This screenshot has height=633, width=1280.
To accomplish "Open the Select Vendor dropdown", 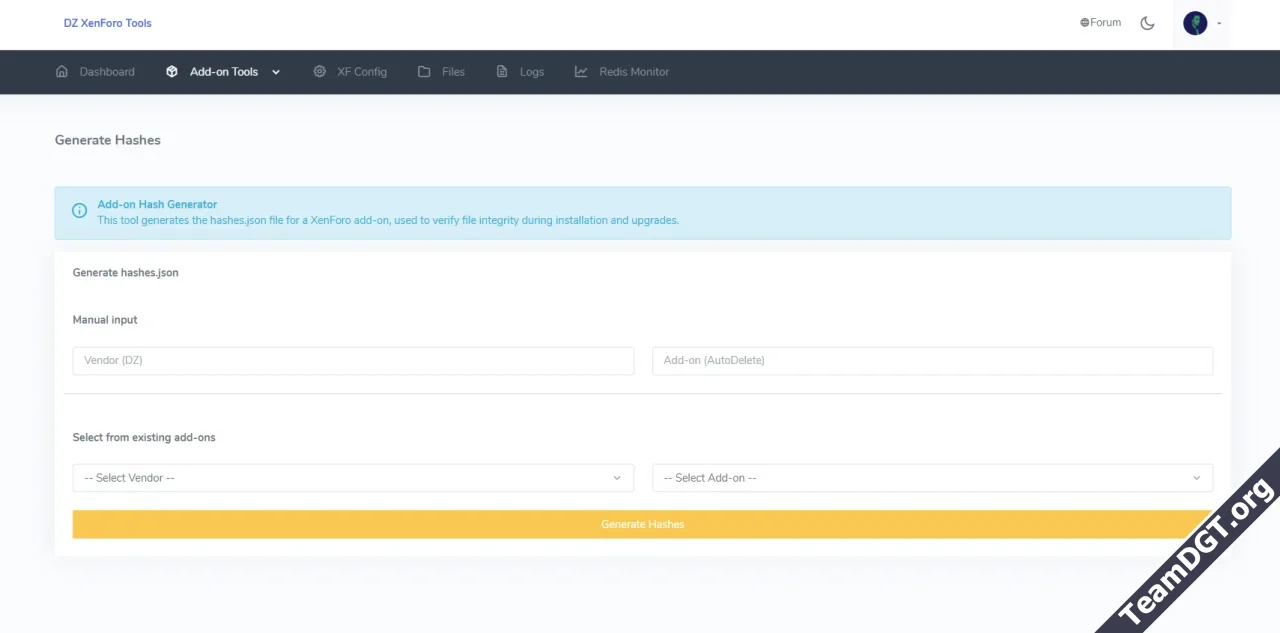I will point(353,478).
